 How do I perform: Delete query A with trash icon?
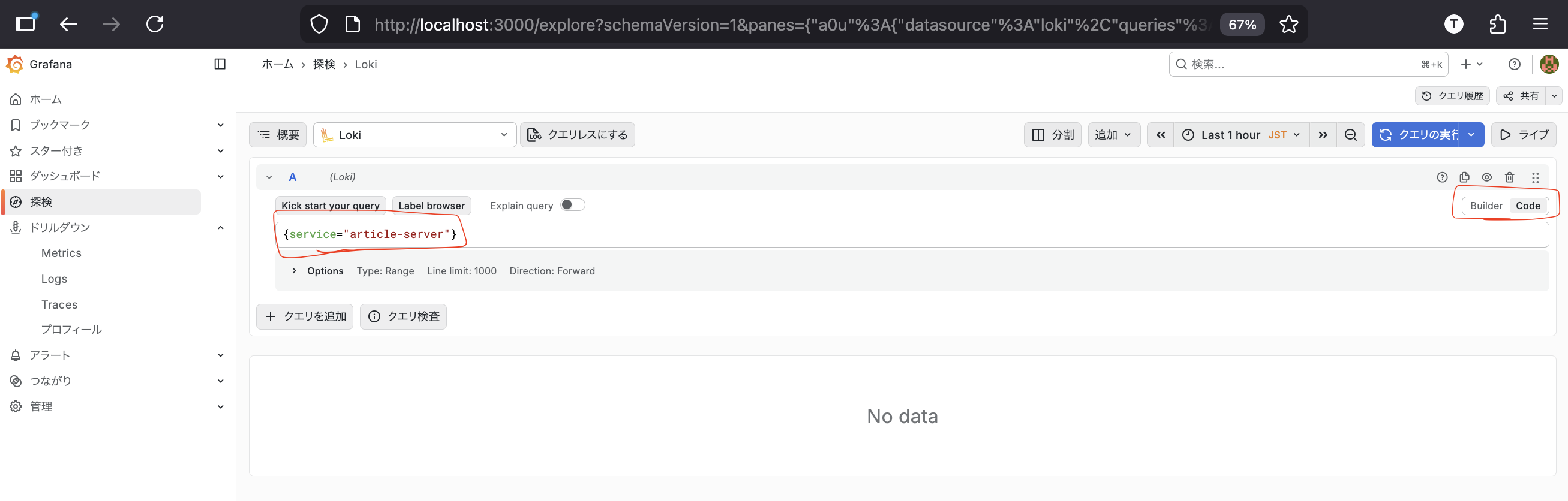point(1510,177)
